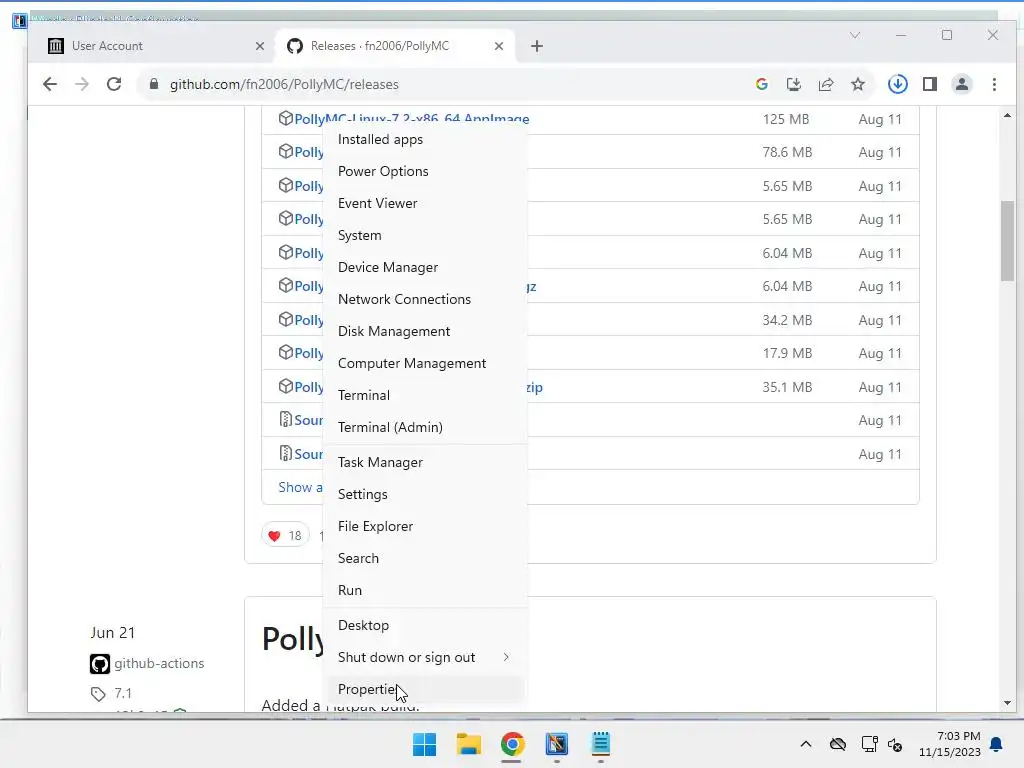
Task: Show Desktop via menu item
Action: 424,626
